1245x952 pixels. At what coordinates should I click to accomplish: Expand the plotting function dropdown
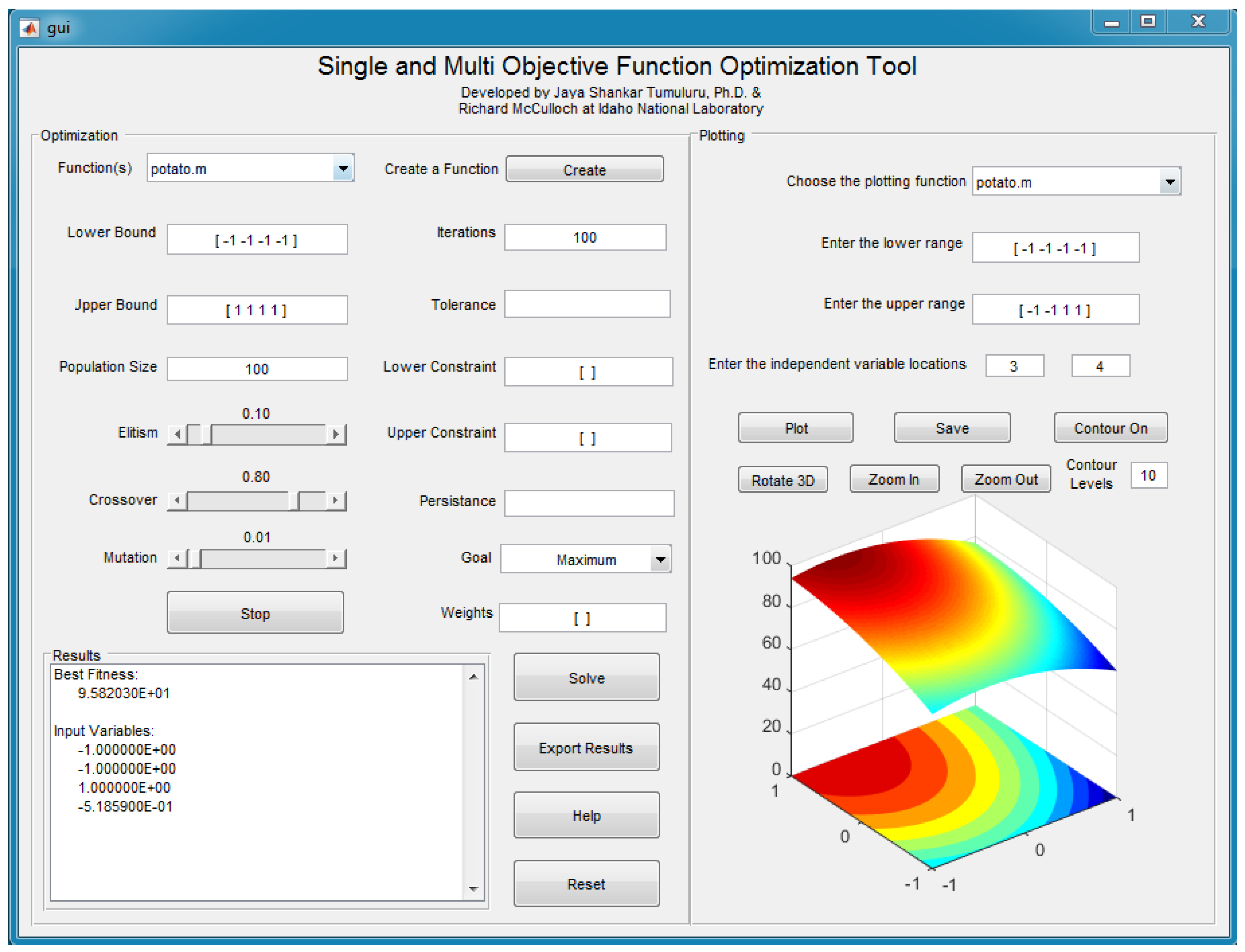1170,182
